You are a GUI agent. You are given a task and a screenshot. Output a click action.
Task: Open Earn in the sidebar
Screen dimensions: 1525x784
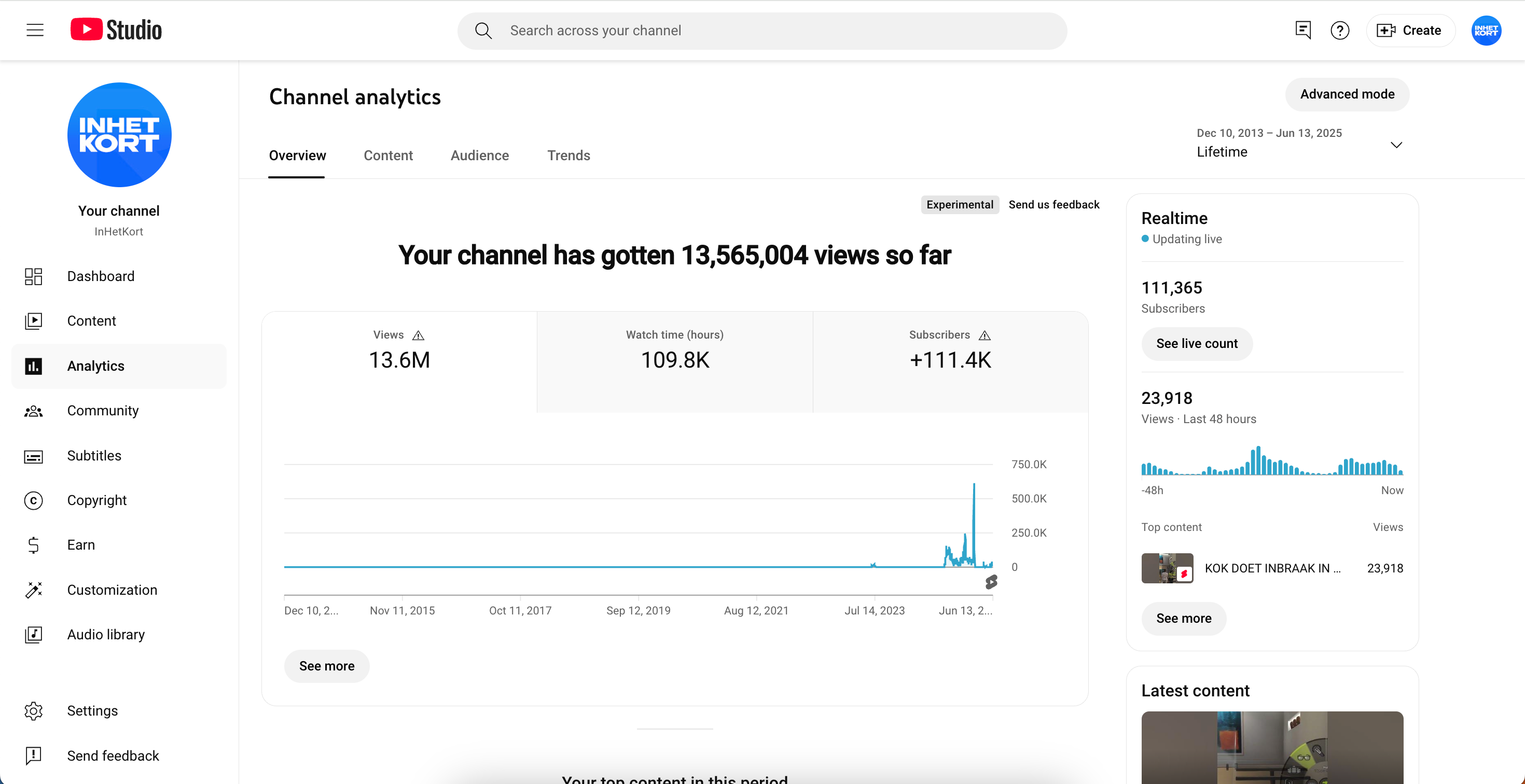pyautogui.click(x=119, y=545)
